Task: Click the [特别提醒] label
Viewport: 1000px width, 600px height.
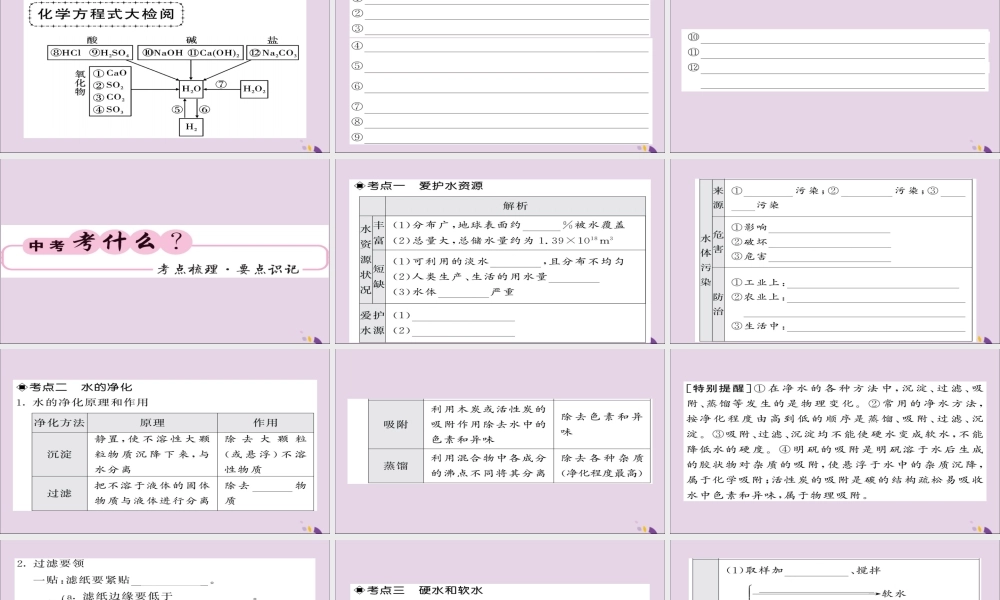Action: (718, 388)
